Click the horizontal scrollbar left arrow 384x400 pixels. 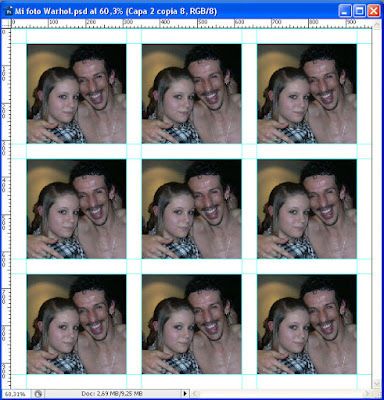[195, 394]
